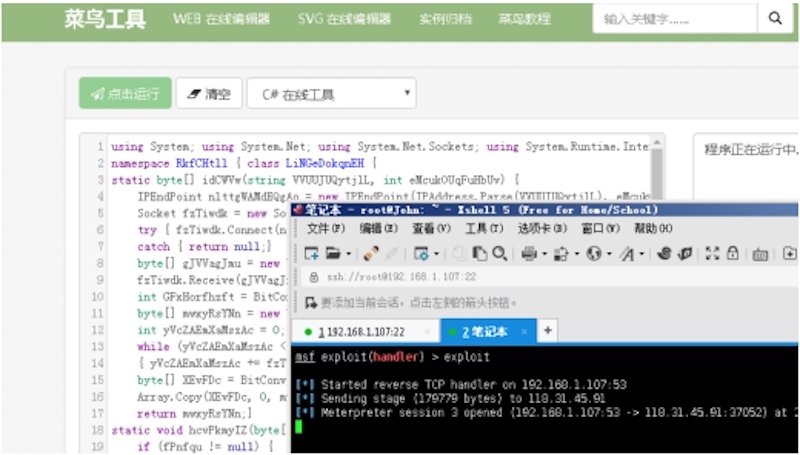Click the 菜鸟工具 site logo
This screenshot has height=455, width=800.
[x=105, y=19]
